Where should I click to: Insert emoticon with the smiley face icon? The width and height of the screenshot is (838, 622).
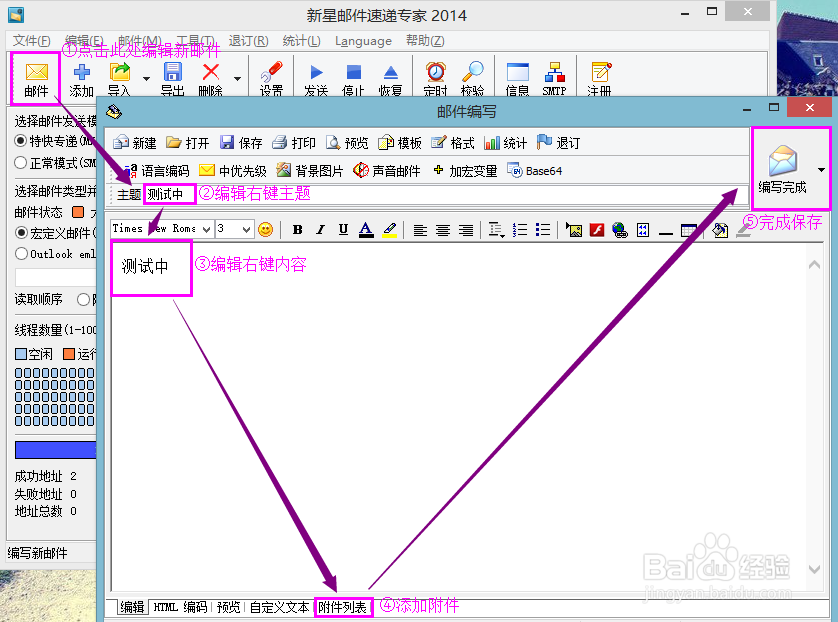(x=265, y=230)
